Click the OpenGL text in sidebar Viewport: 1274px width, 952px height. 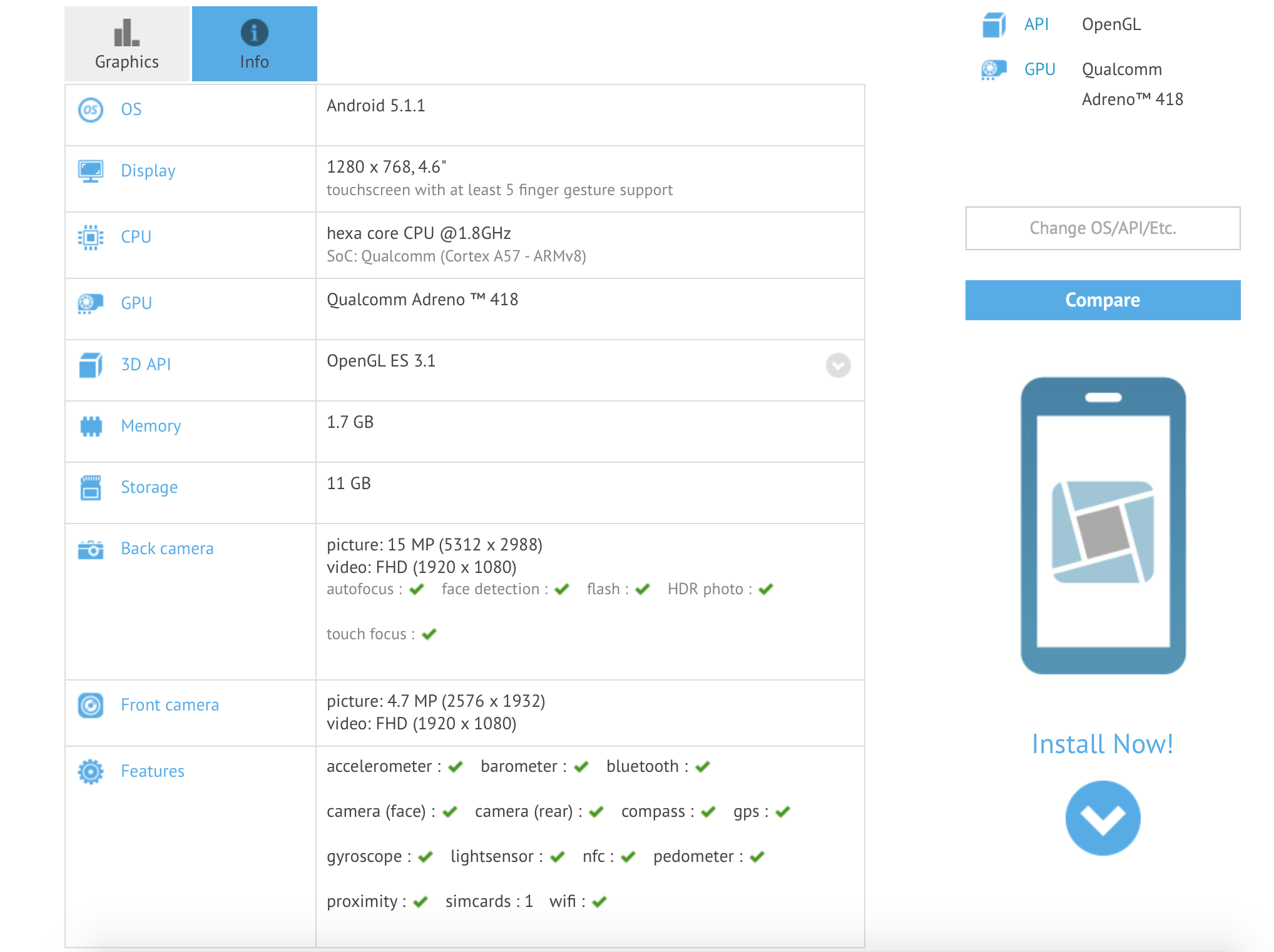click(x=1111, y=24)
